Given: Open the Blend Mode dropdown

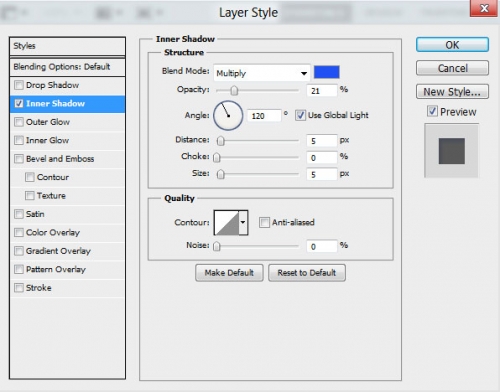Looking at the screenshot, I should (x=262, y=73).
